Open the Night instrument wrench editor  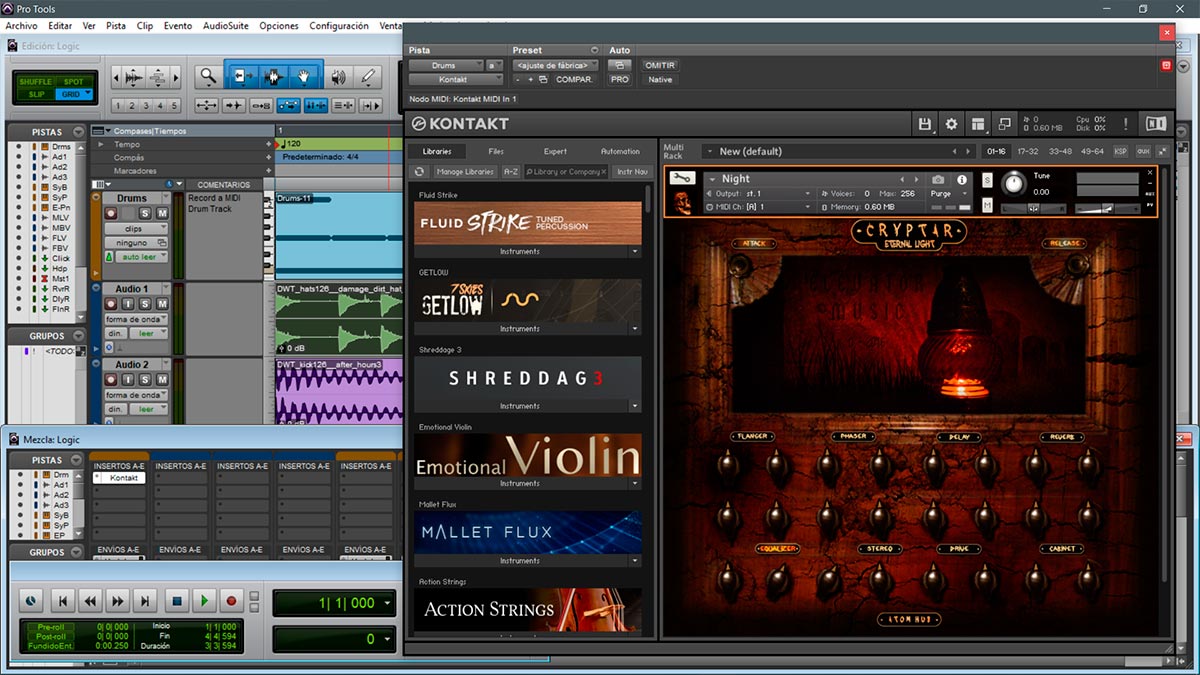tap(683, 178)
